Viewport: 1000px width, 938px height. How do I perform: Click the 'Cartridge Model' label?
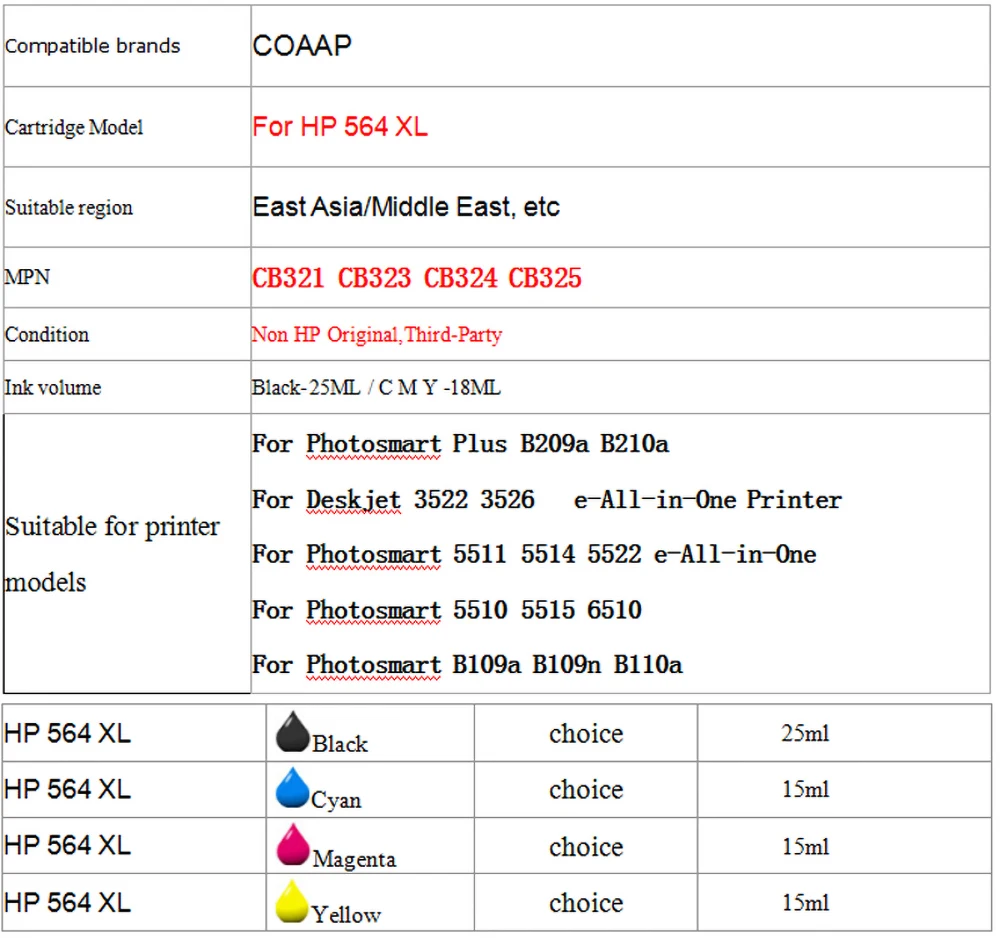click(x=74, y=127)
